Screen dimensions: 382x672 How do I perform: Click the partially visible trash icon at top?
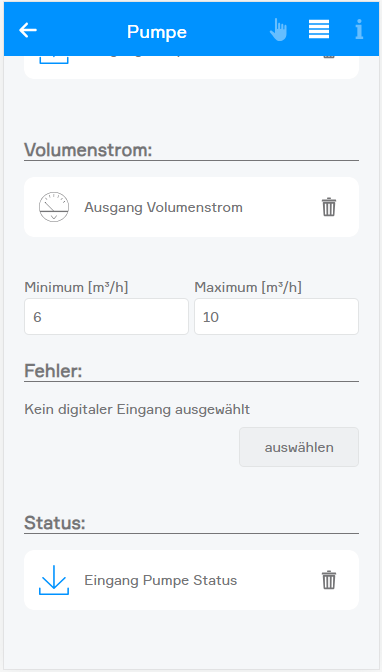[329, 57]
